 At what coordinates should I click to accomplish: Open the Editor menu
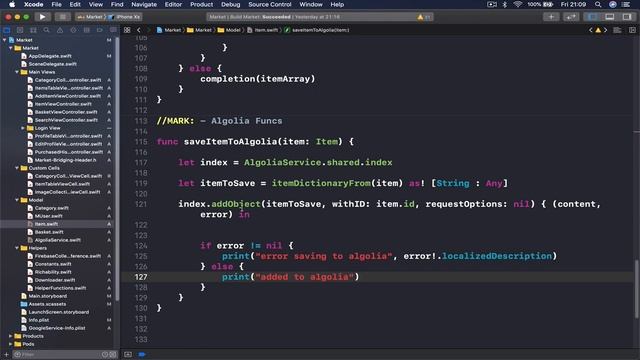click(173, 4)
